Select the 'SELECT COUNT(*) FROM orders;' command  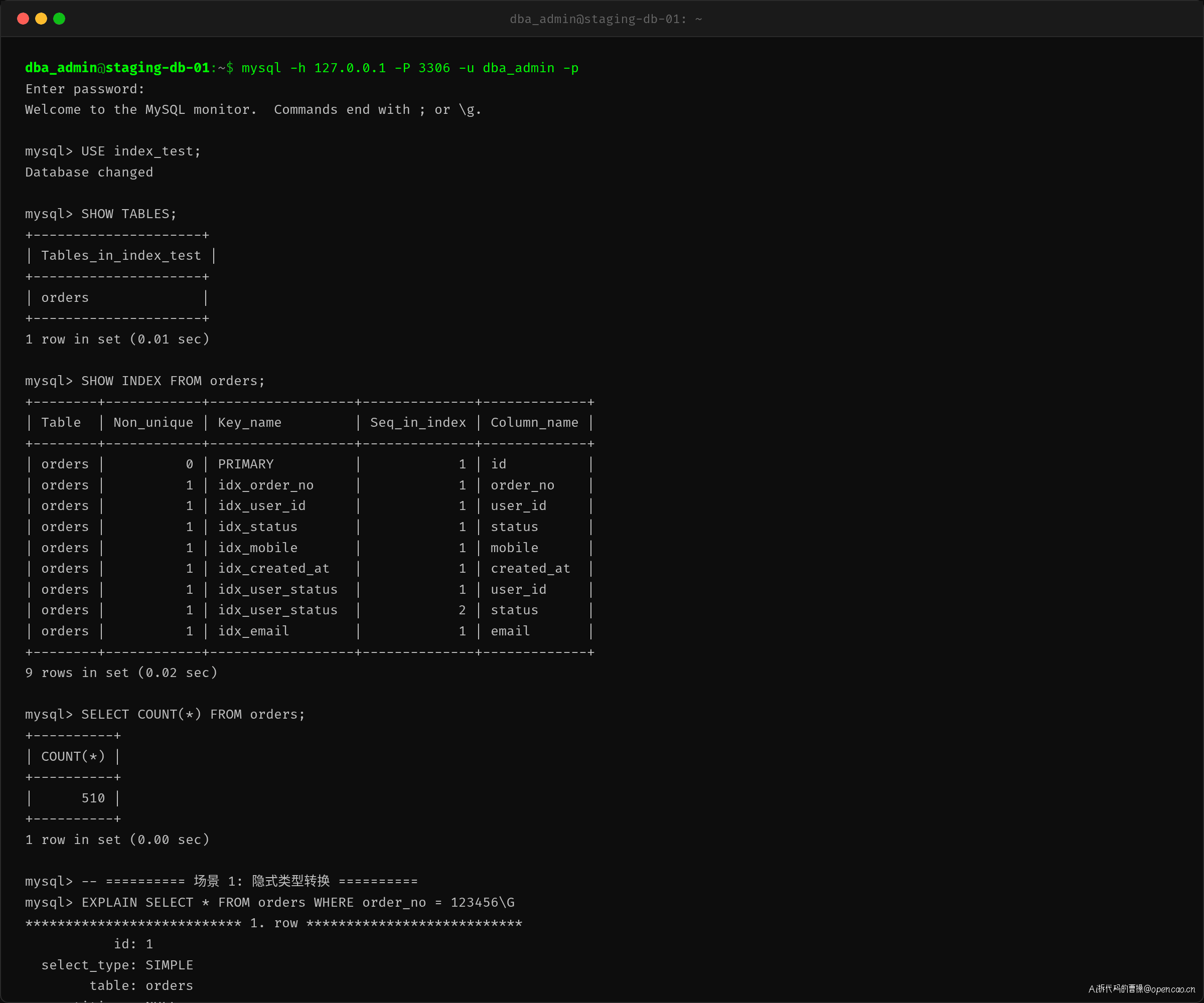(193, 714)
